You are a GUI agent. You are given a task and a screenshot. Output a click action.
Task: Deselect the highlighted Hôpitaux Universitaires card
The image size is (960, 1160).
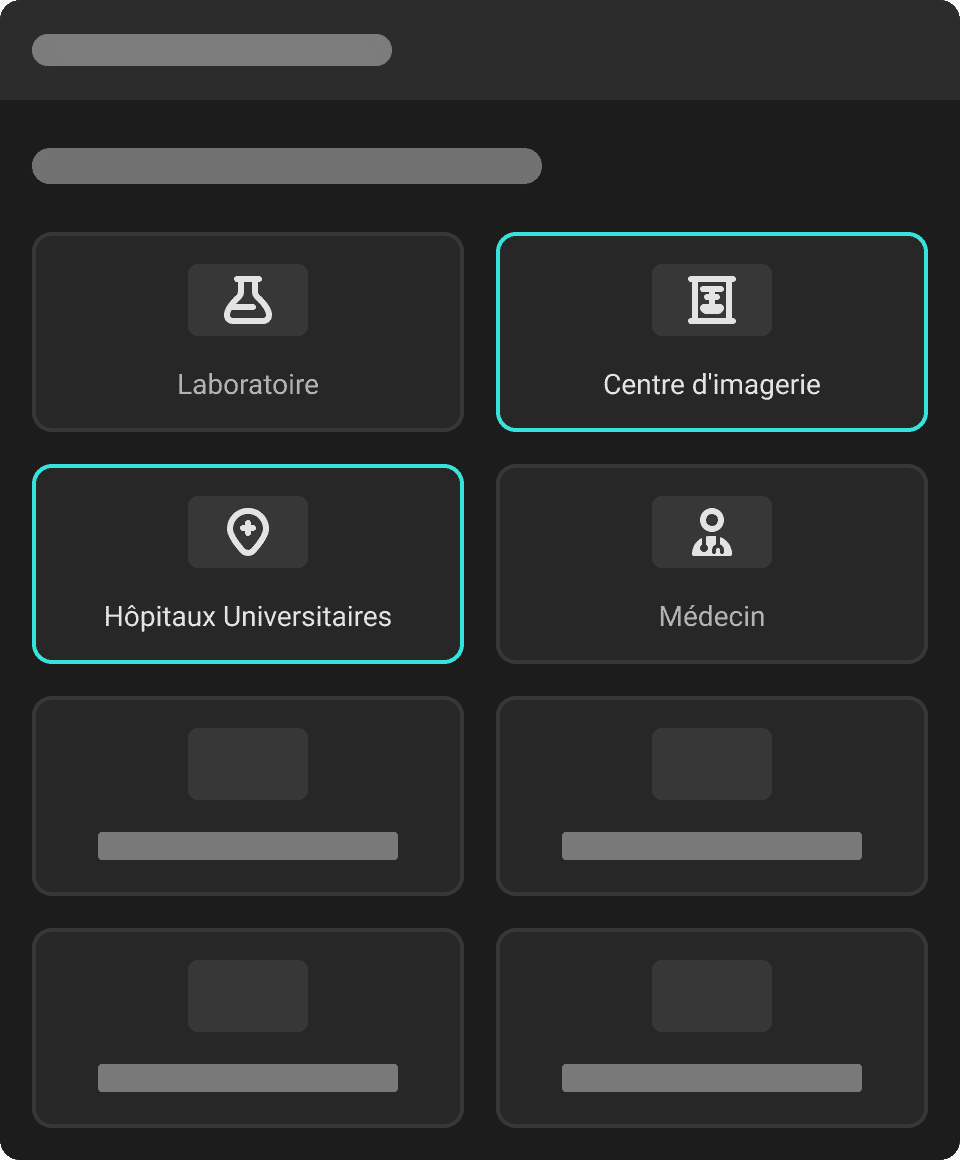[x=248, y=564]
